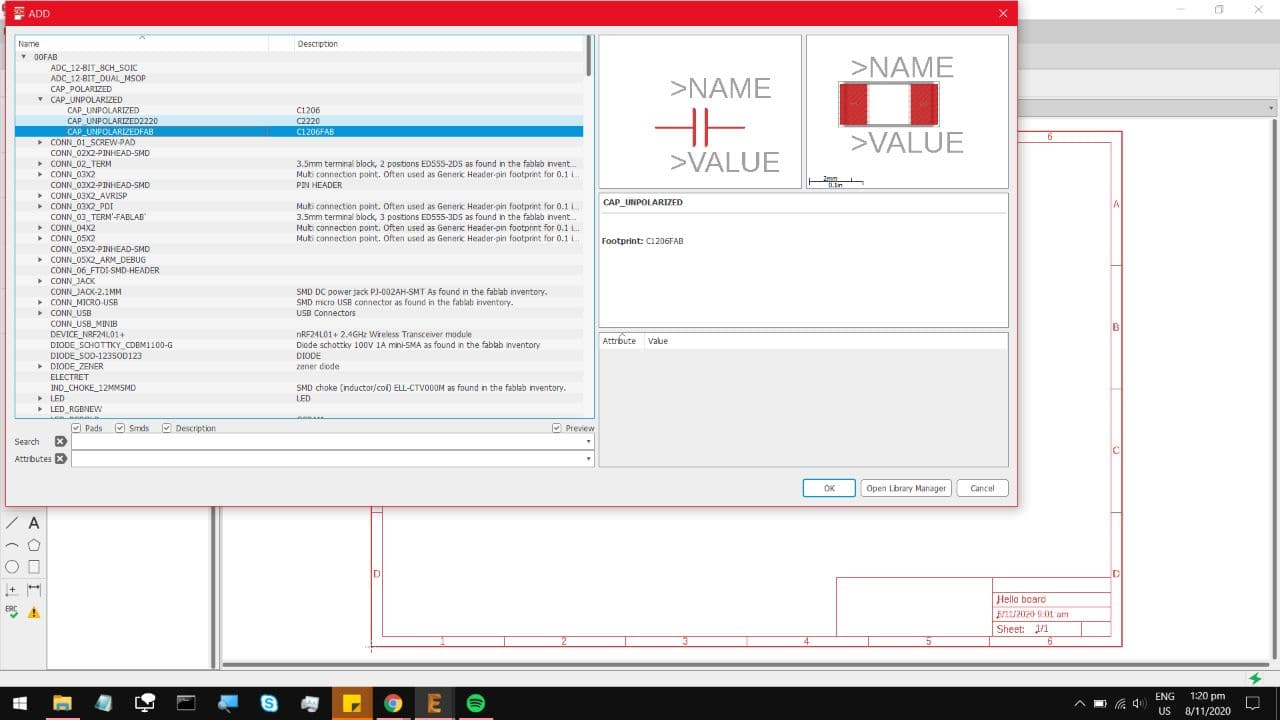1280x720 pixels.
Task: Expand CONN_MICRO-USB entry
Action: pos(40,302)
